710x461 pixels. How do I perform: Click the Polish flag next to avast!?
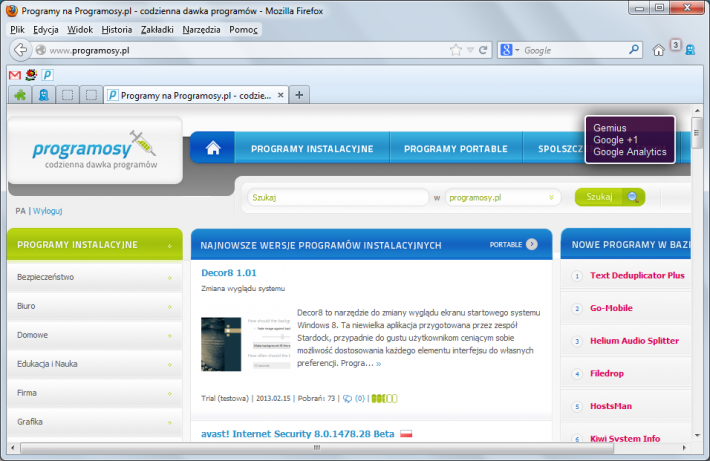(406, 434)
